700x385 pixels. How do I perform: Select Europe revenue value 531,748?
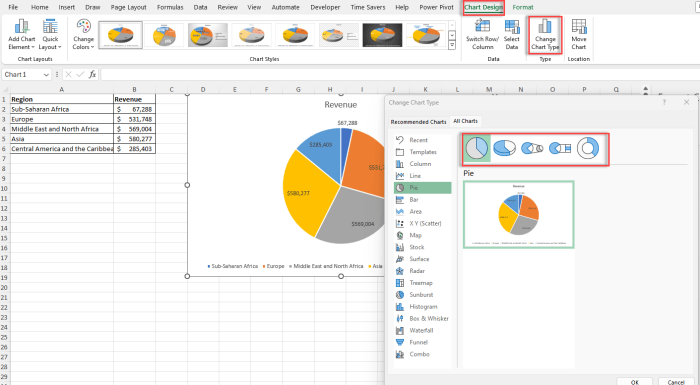[x=134, y=119]
